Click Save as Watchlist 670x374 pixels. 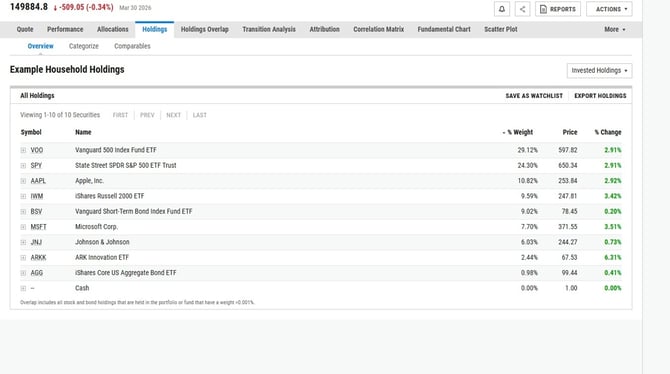coord(534,96)
